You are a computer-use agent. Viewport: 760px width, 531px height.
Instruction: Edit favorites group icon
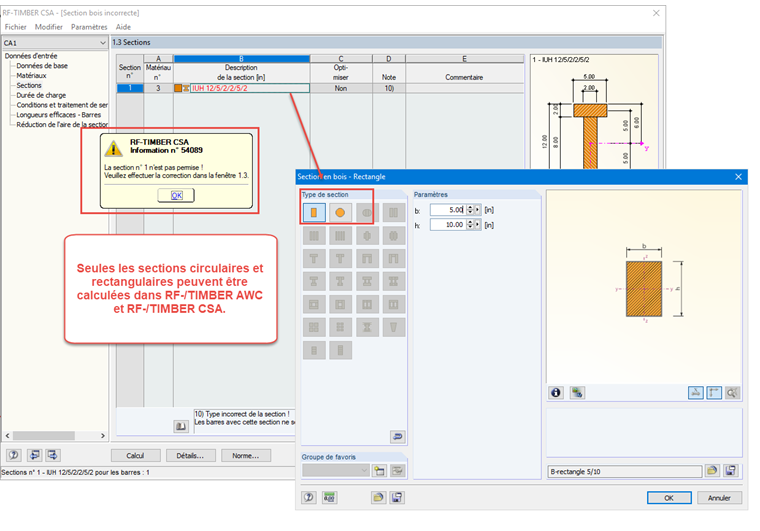pos(397,470)
